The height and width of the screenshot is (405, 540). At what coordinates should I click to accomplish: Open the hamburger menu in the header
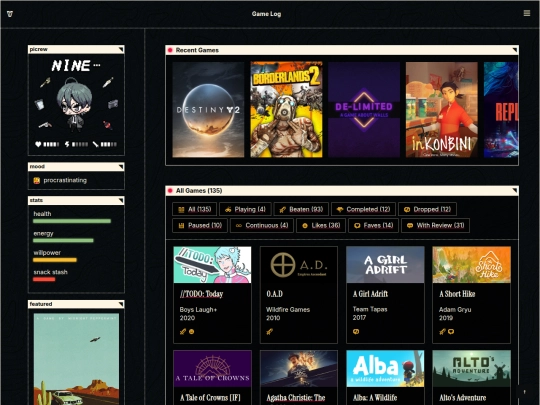[527, 13]
